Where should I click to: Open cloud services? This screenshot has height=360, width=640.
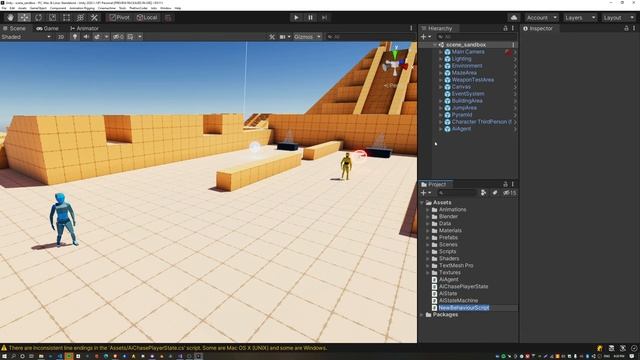tap(513, 18)
